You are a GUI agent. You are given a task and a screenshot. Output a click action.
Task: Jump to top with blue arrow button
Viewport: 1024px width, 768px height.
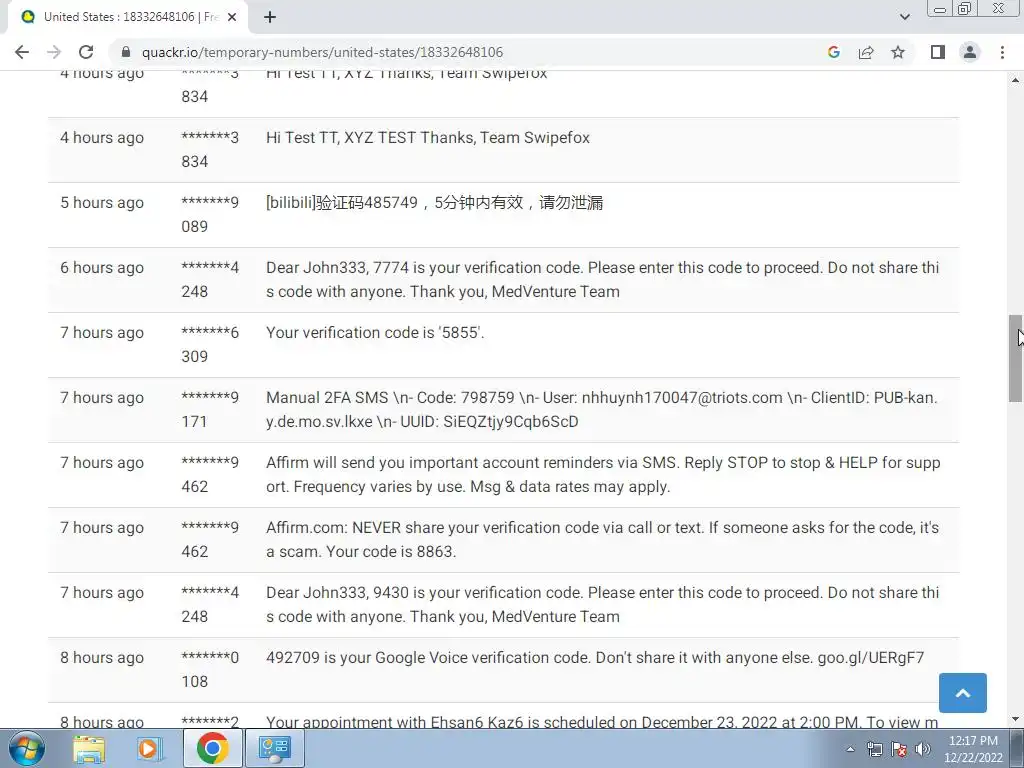tap(963, 693)
